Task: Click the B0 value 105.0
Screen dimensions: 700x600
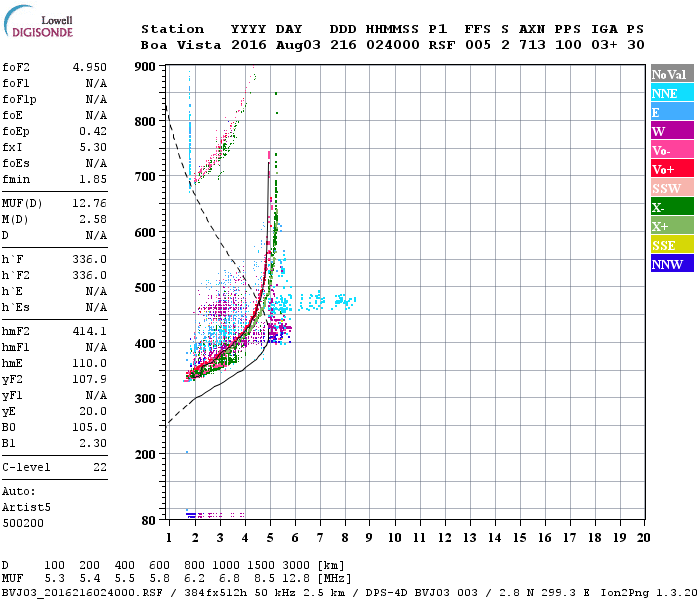Action: [90, 427]
